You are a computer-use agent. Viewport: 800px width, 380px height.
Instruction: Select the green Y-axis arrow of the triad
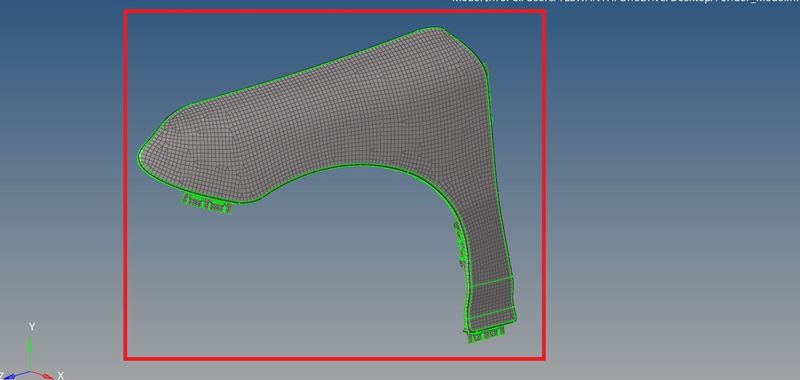(30, 352)
